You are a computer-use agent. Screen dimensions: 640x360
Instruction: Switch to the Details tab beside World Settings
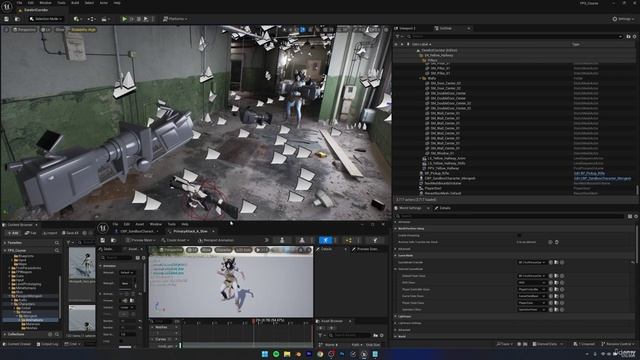tap(443, 208)
